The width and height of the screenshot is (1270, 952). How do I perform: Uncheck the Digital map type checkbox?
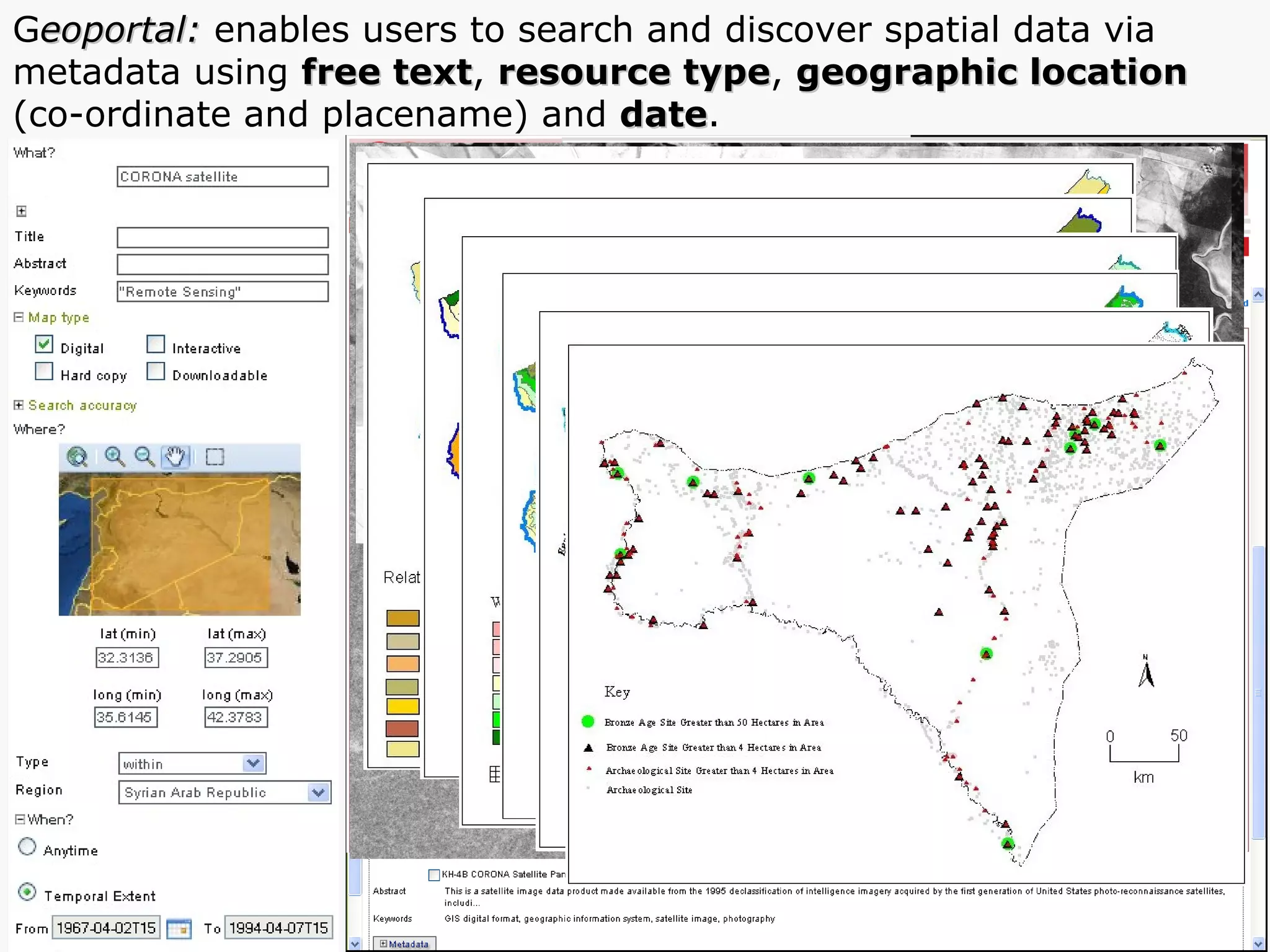[44, 345]
